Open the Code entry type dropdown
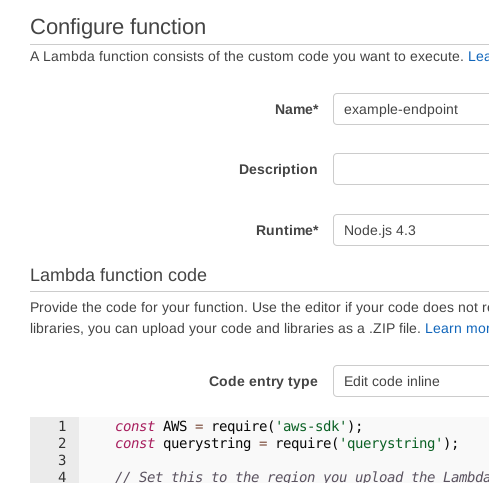 point(411,381)
